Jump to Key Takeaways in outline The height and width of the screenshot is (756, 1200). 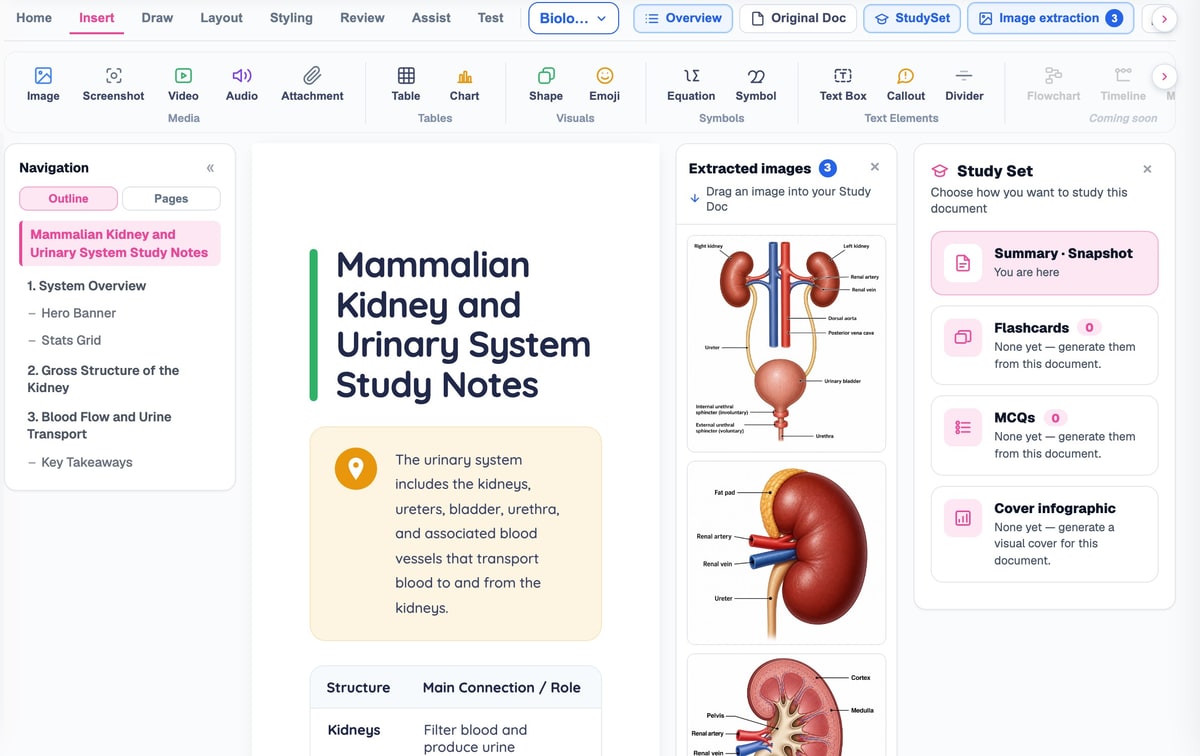click(87, 462)
